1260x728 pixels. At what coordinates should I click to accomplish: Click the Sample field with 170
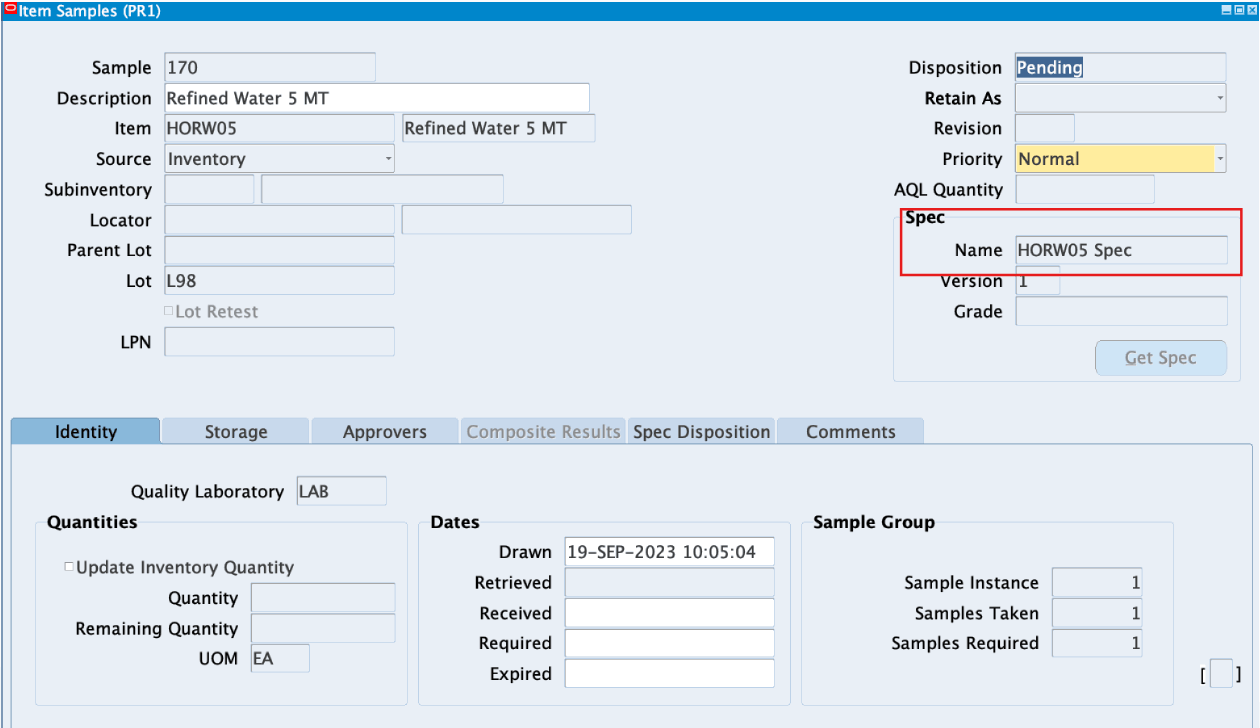click(x=270, y=68)
